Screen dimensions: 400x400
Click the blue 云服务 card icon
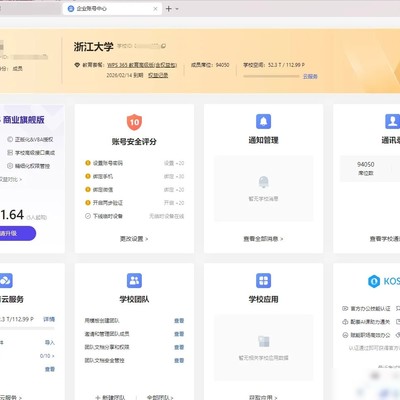tap(6, 280)
